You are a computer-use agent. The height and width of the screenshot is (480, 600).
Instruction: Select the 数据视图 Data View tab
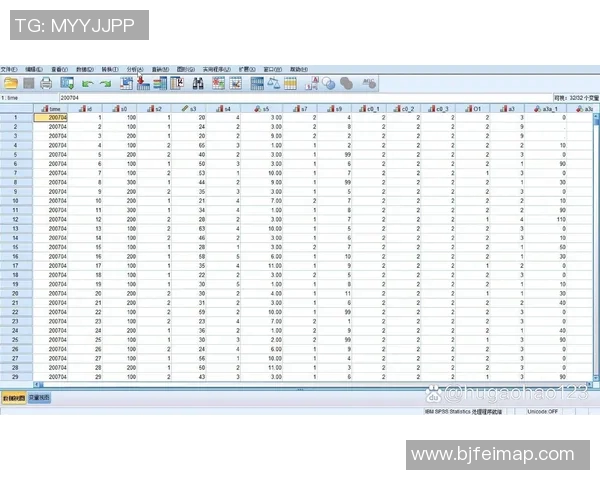[x=12, y=398]
